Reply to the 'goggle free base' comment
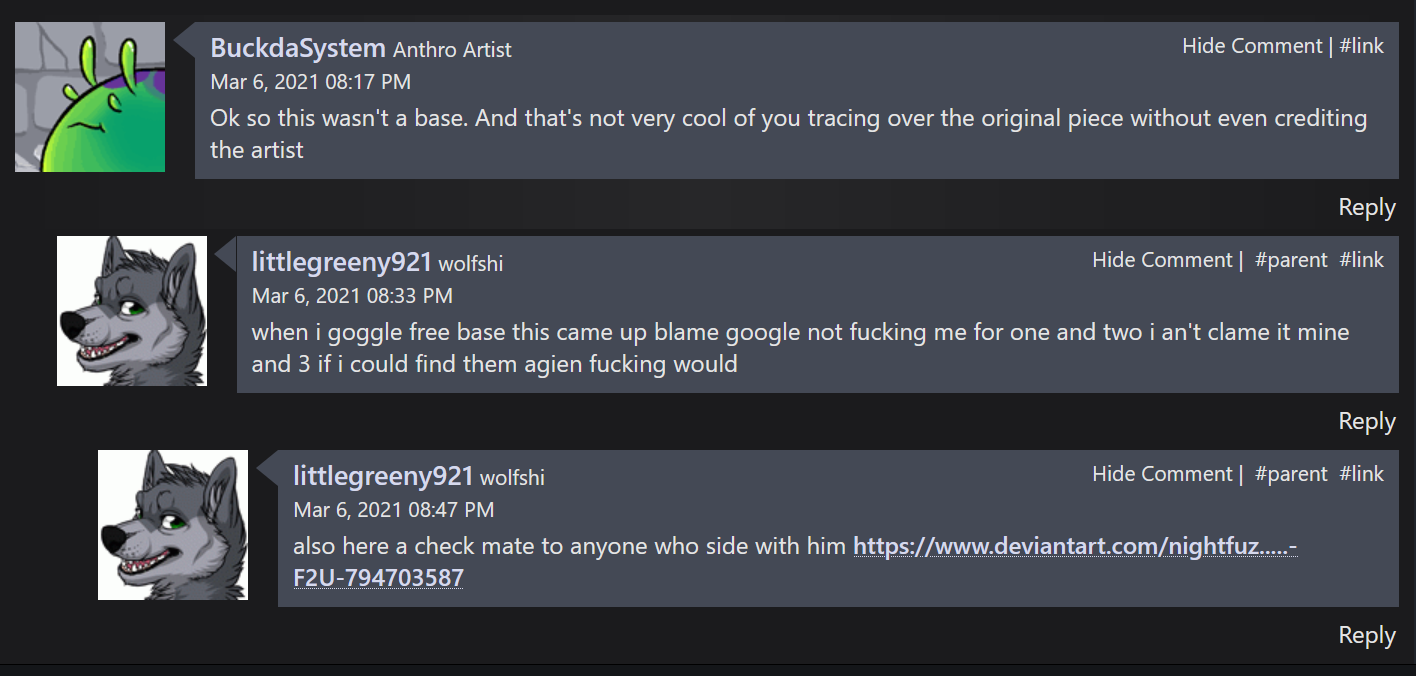Image resolution: width=1416 pixels, height=676 pixels. coord(1367,422)
